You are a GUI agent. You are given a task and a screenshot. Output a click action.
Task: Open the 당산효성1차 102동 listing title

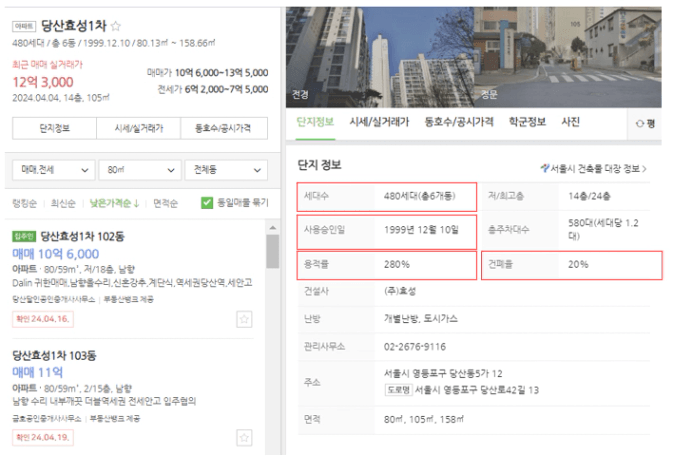click(x=82, y=237)
